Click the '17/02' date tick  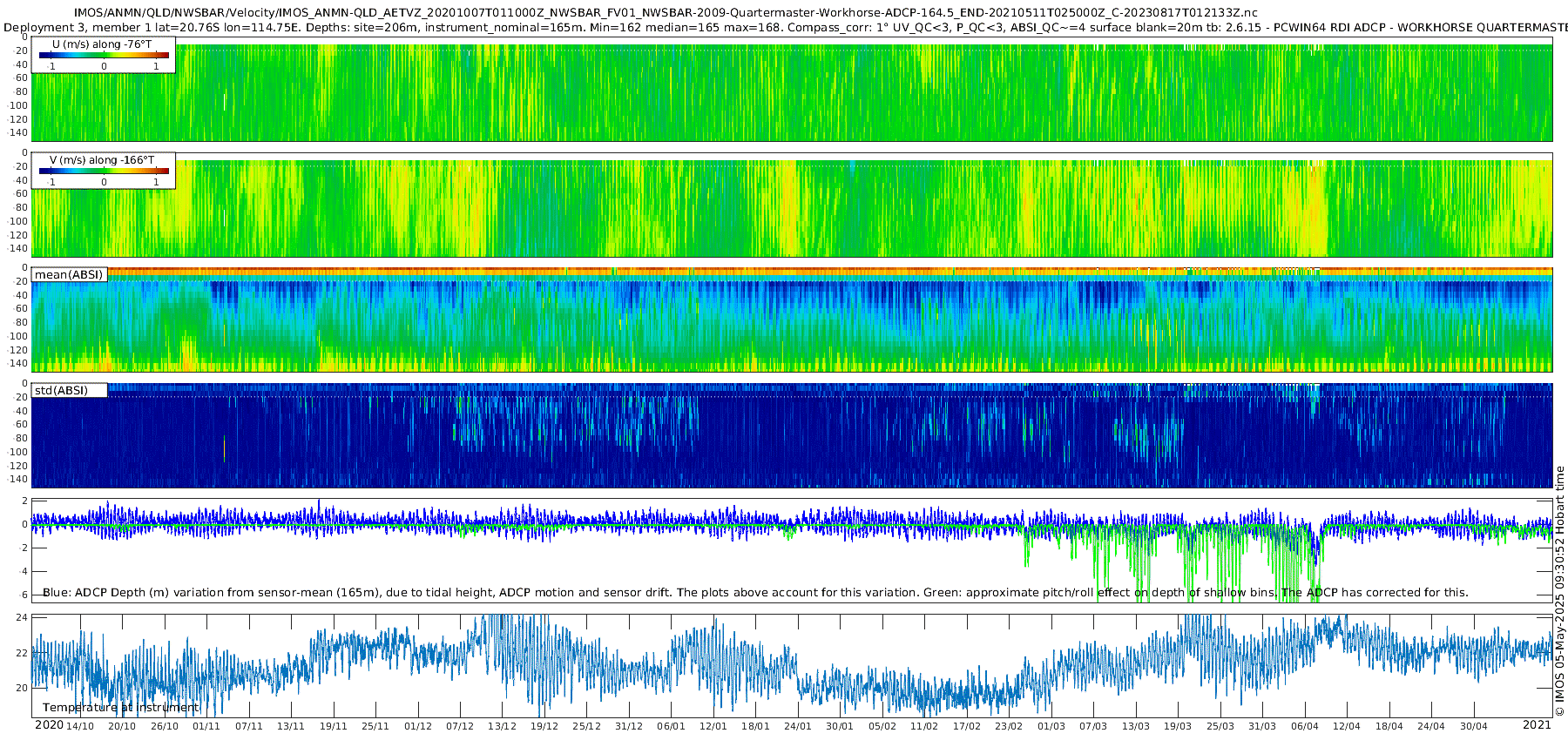coord(967,726)
